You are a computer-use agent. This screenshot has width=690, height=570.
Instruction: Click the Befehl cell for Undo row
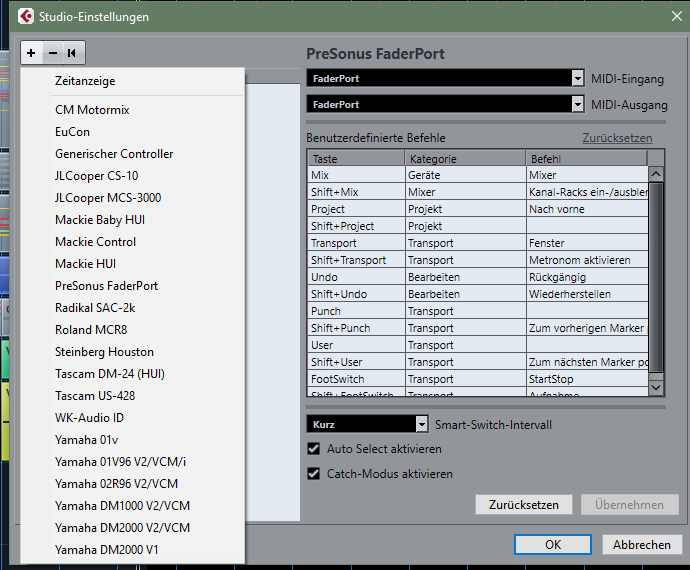click(x=586, y=277)
